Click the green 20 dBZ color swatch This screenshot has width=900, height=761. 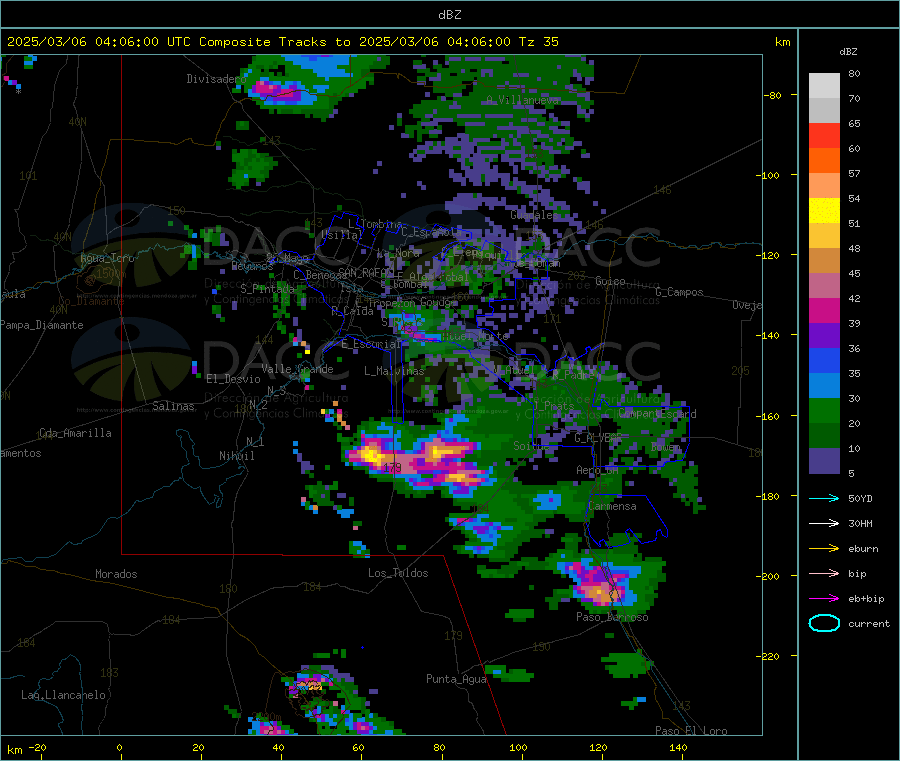coord(824,410)
